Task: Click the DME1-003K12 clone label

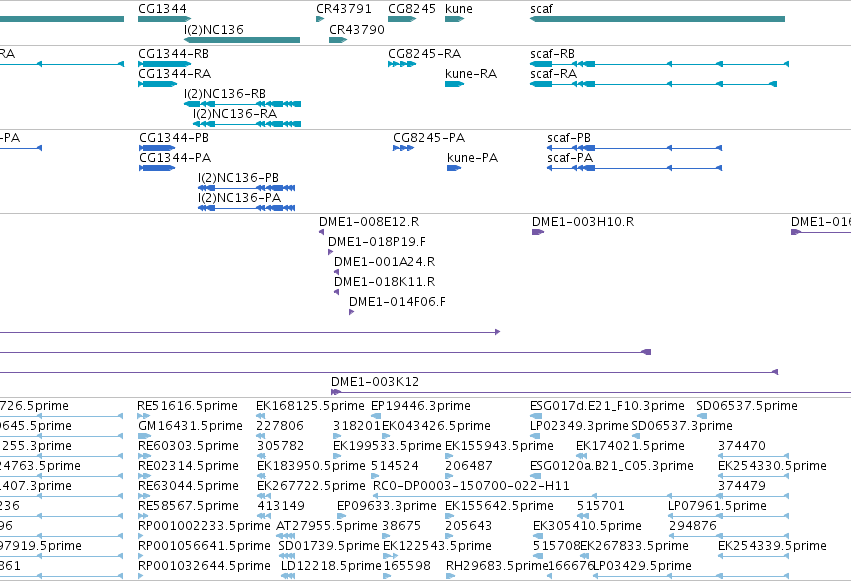Action: 375,382
